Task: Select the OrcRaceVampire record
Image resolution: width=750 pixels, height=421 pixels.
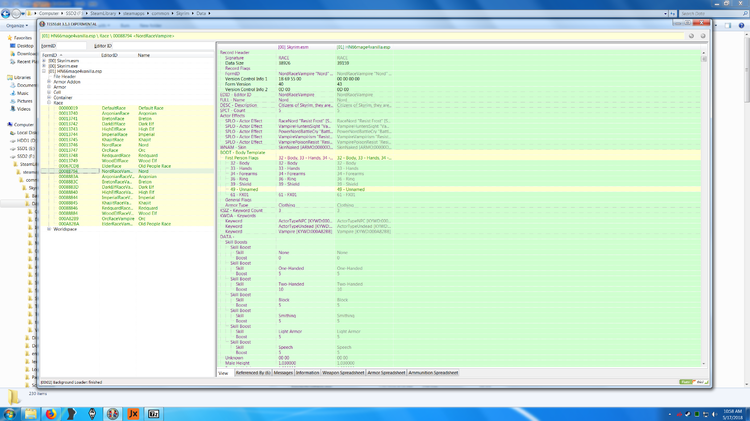Action: tap(127, 219)
